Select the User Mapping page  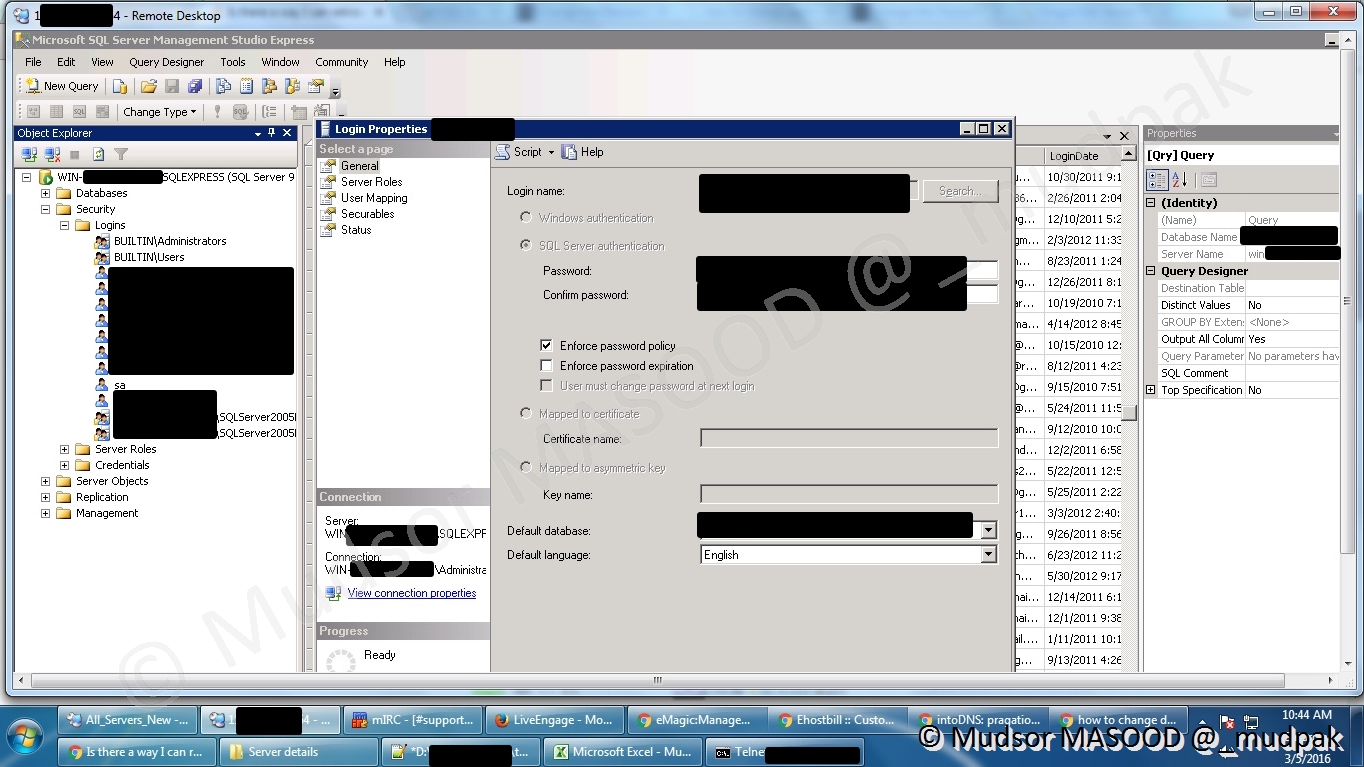click(x=373, y=198)
